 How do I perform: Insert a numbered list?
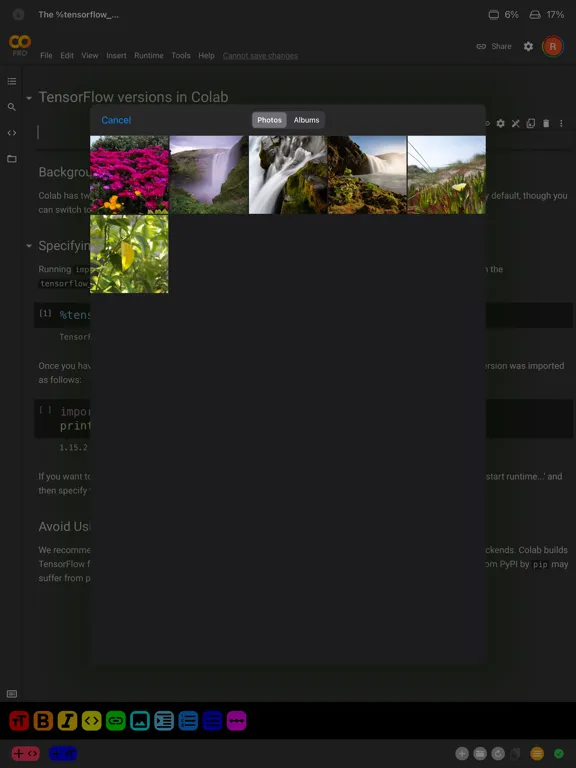click(188, 720)
